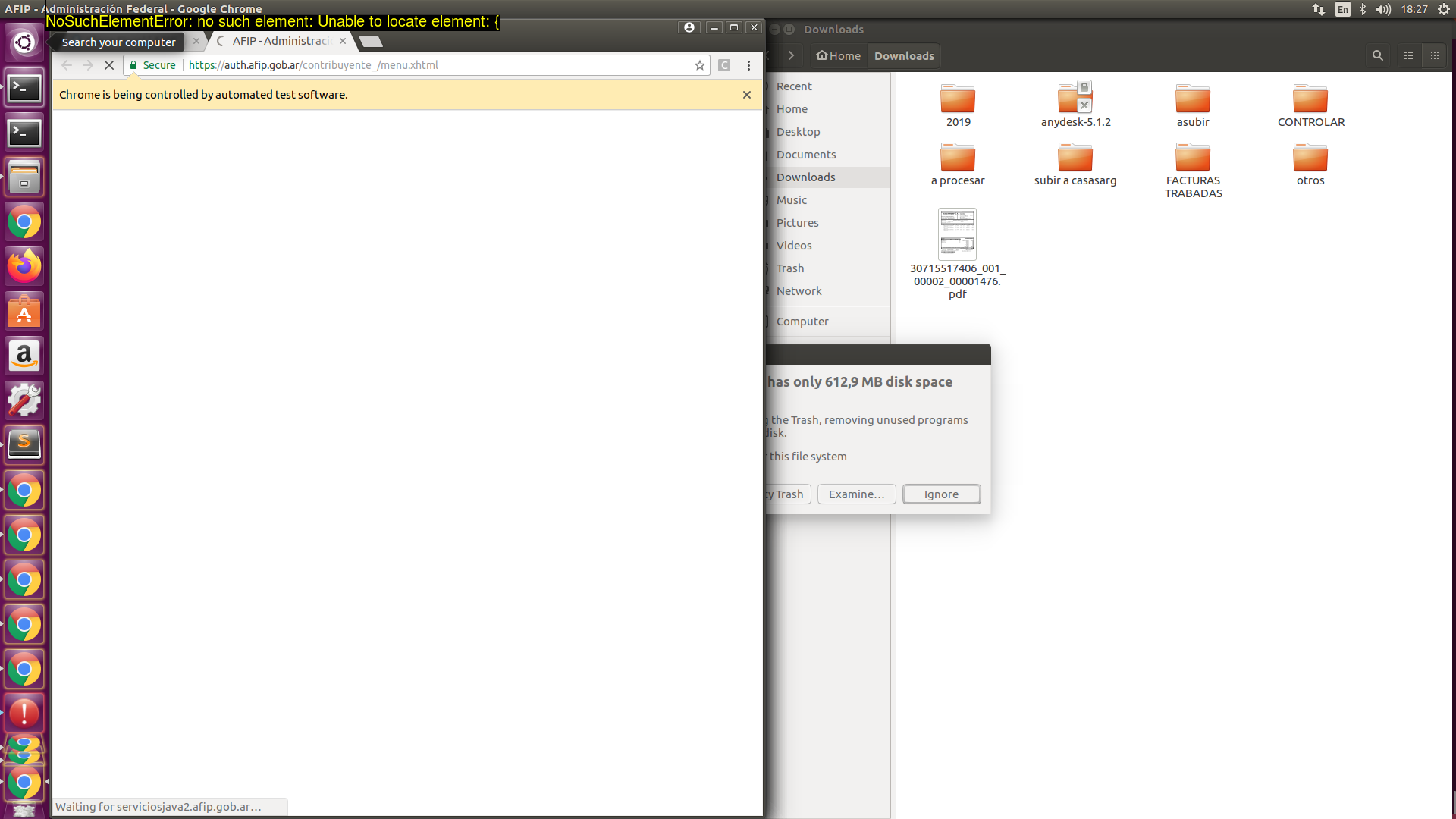This screenshot has height=819, width=1456.
Task: Open a new Chrome tab
Action: coord(371,41)
